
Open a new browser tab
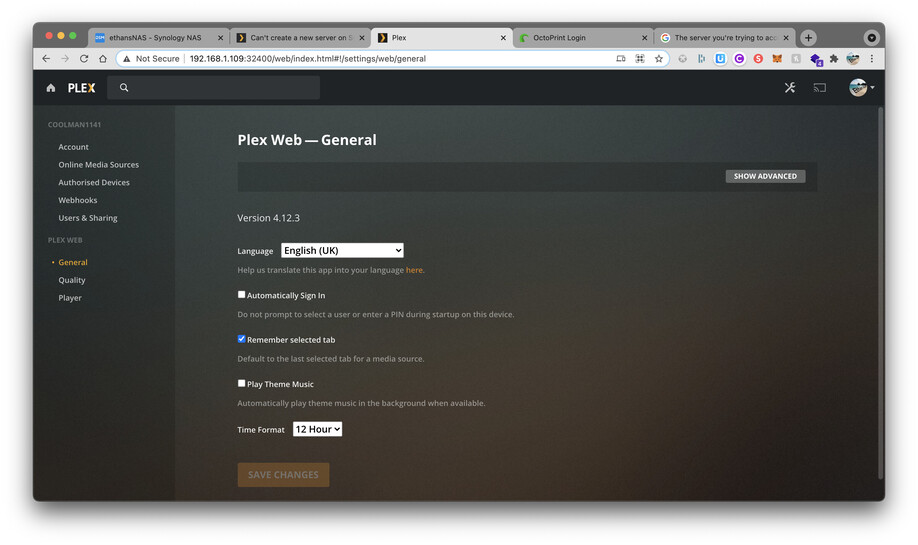point(809,37)
